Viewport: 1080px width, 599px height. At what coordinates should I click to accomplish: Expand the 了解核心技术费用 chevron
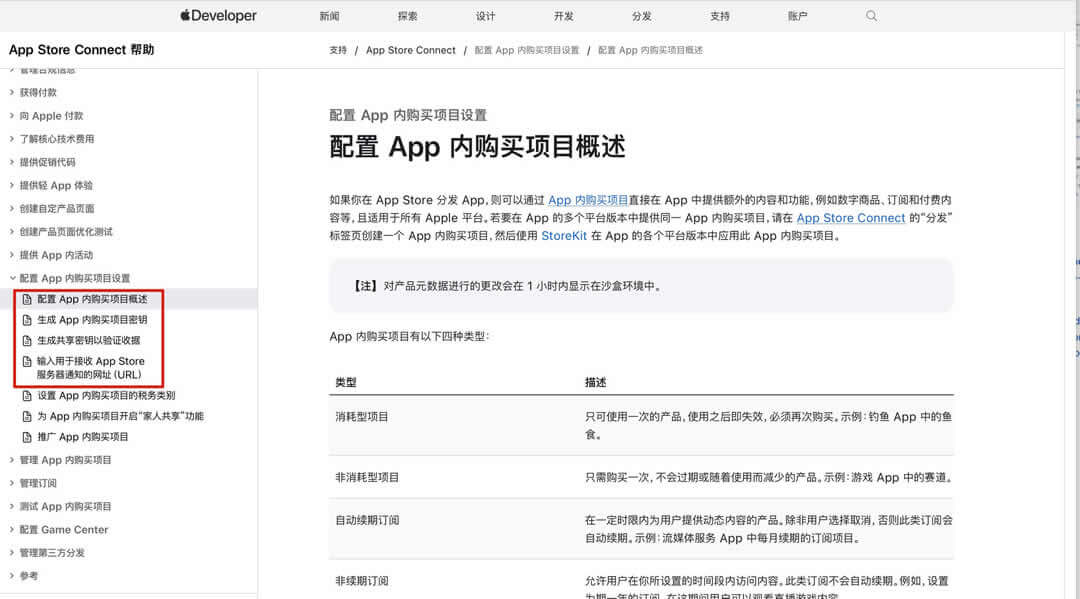(12, 139)
